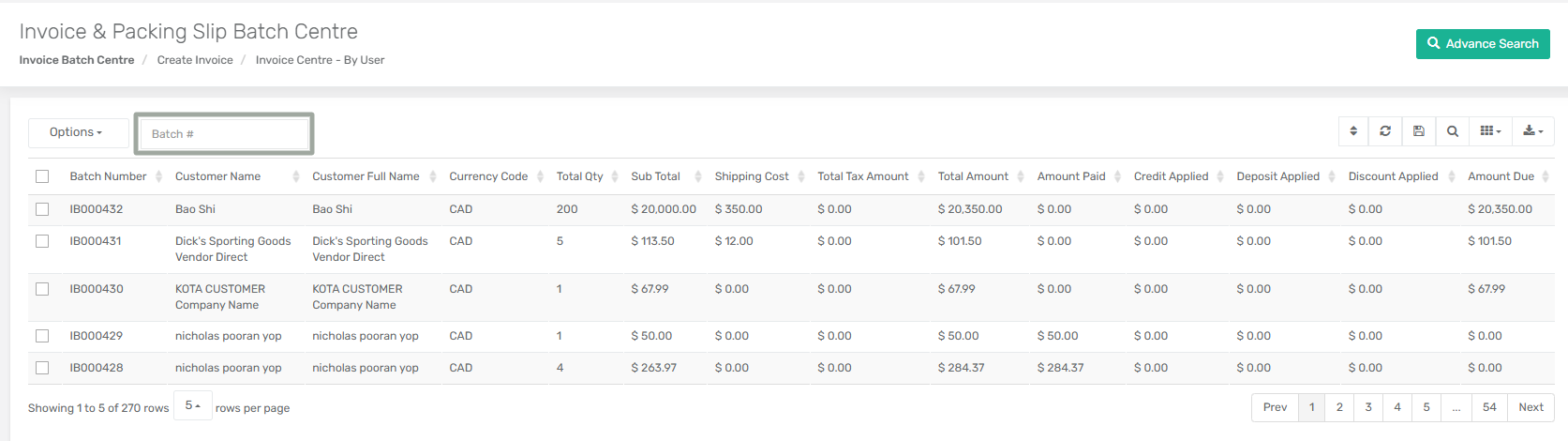
Task: Click the magnifier search icon in toolbar
Action: pos(1453,131)
